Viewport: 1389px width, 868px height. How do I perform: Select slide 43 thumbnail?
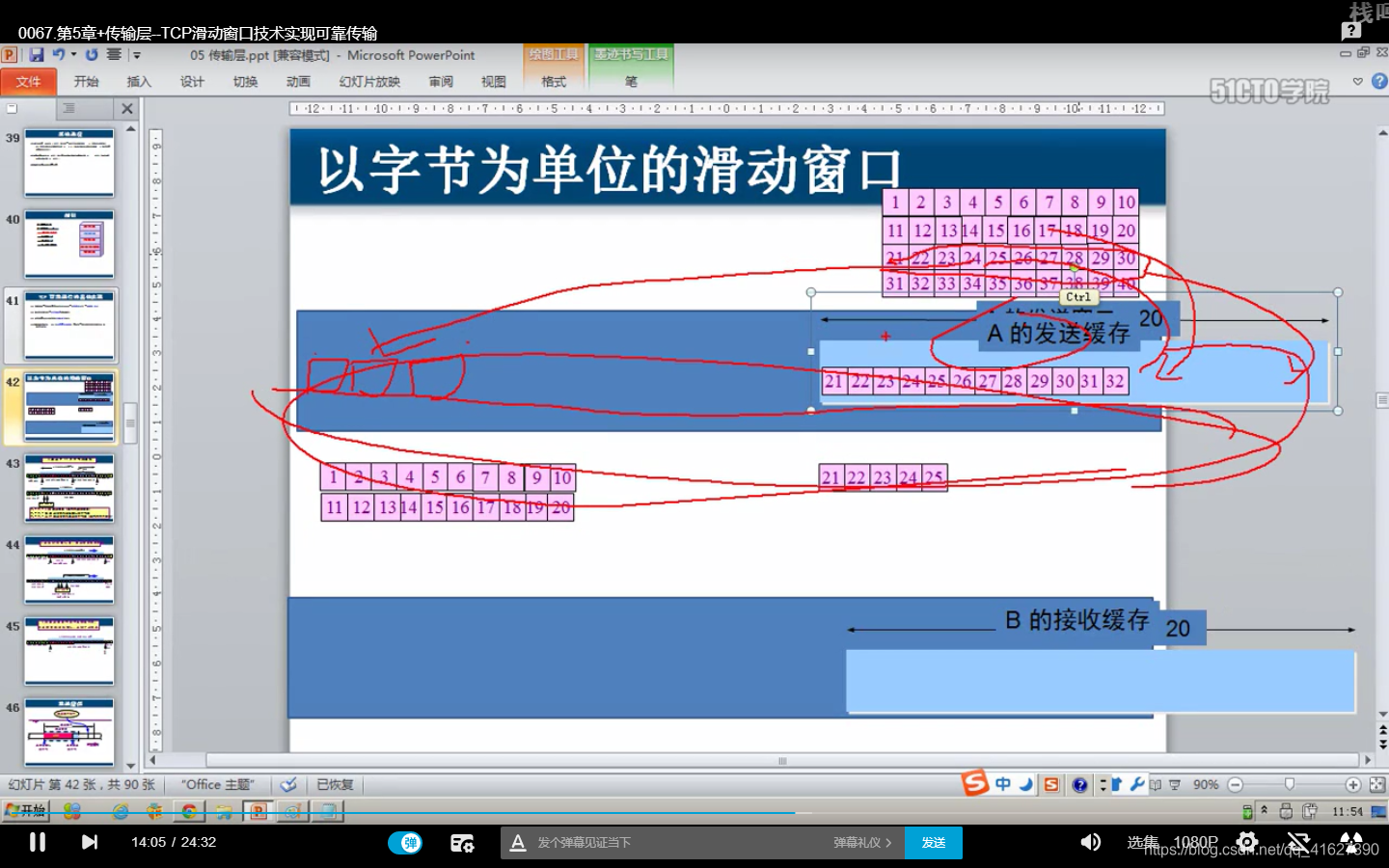[x=68, y=488]
